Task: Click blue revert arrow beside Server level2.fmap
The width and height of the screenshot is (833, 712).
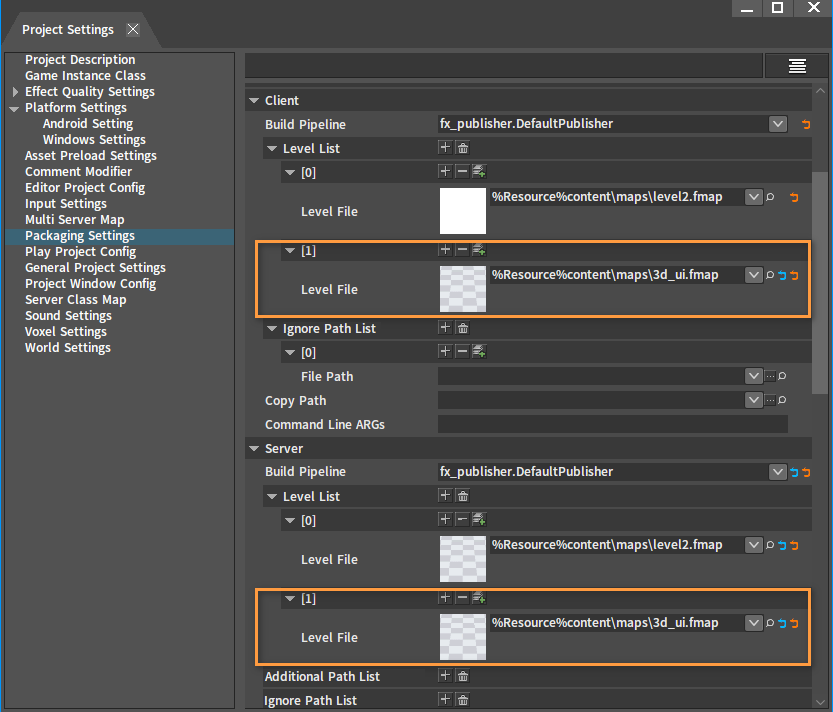Action: [x=782, y=545]
